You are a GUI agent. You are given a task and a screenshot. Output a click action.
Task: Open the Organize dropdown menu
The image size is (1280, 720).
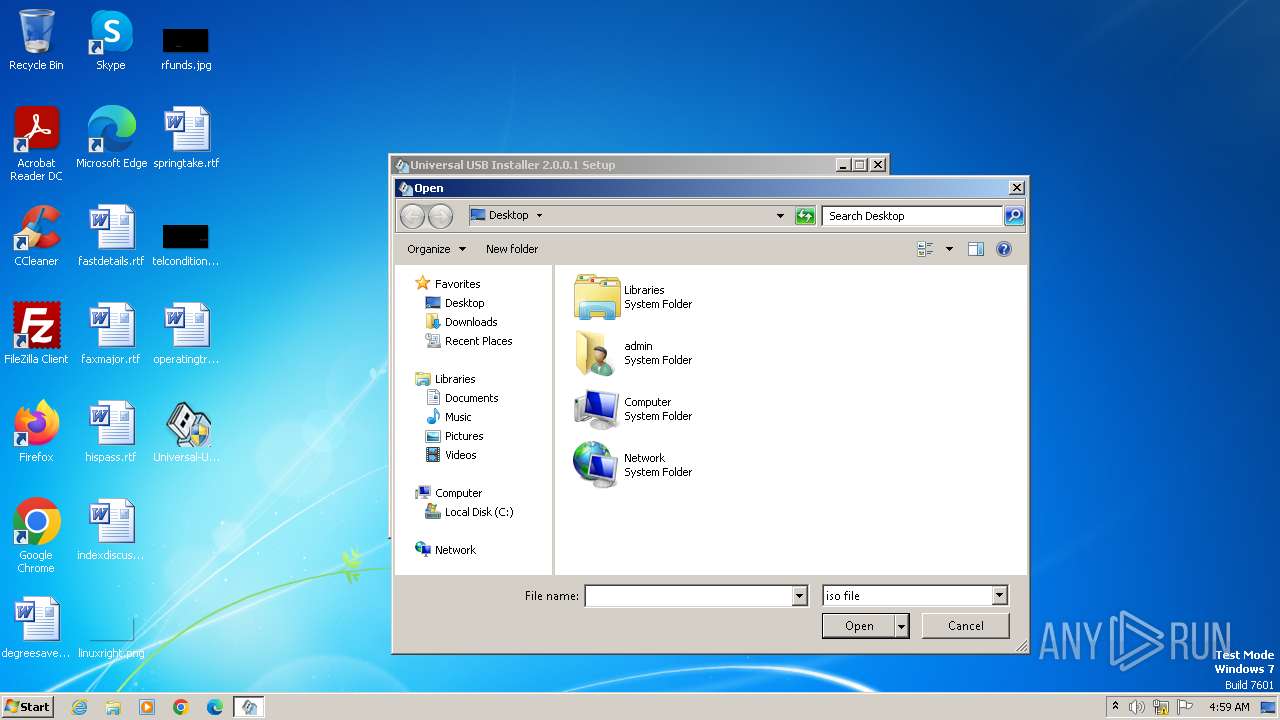click(436, 249)
